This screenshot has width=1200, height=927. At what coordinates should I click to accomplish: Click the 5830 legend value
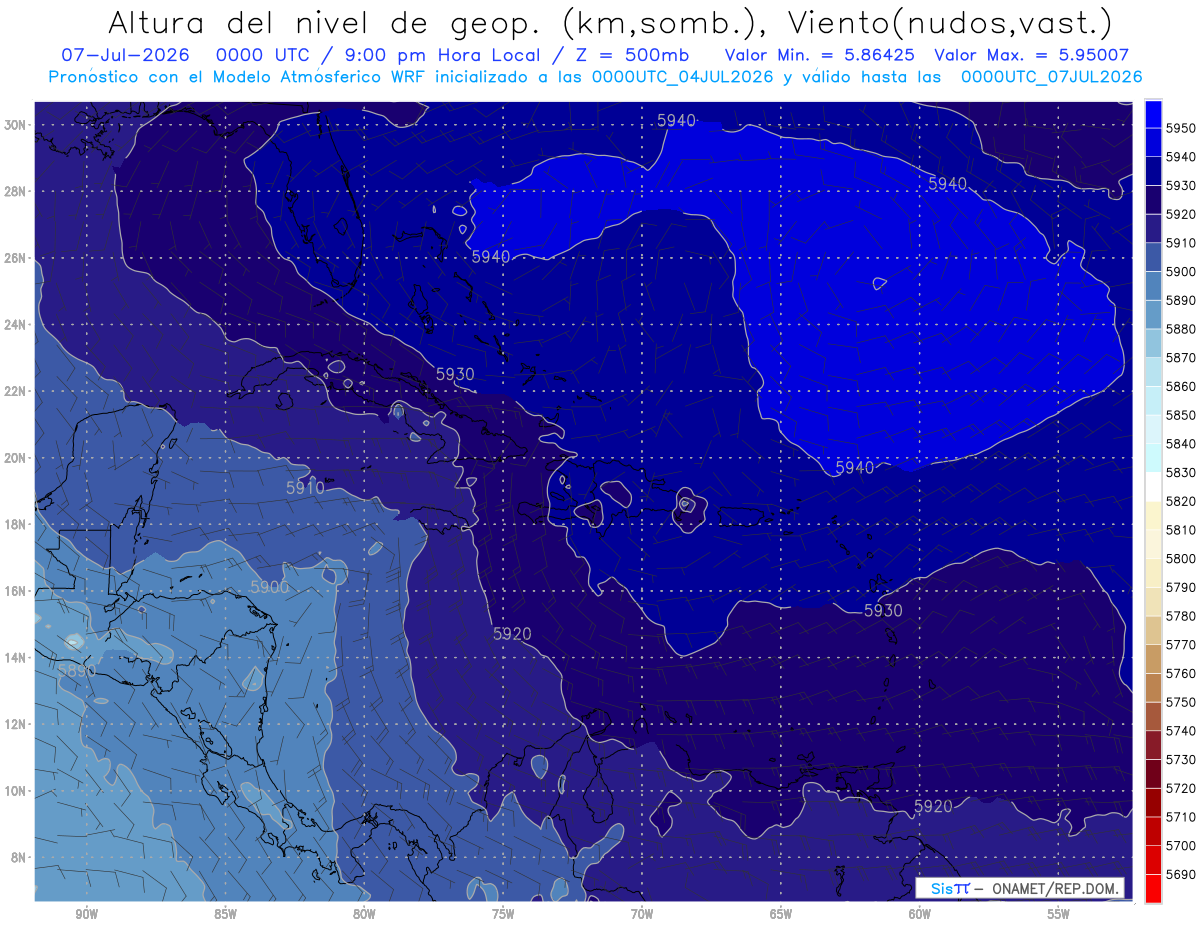point(1181,473)
